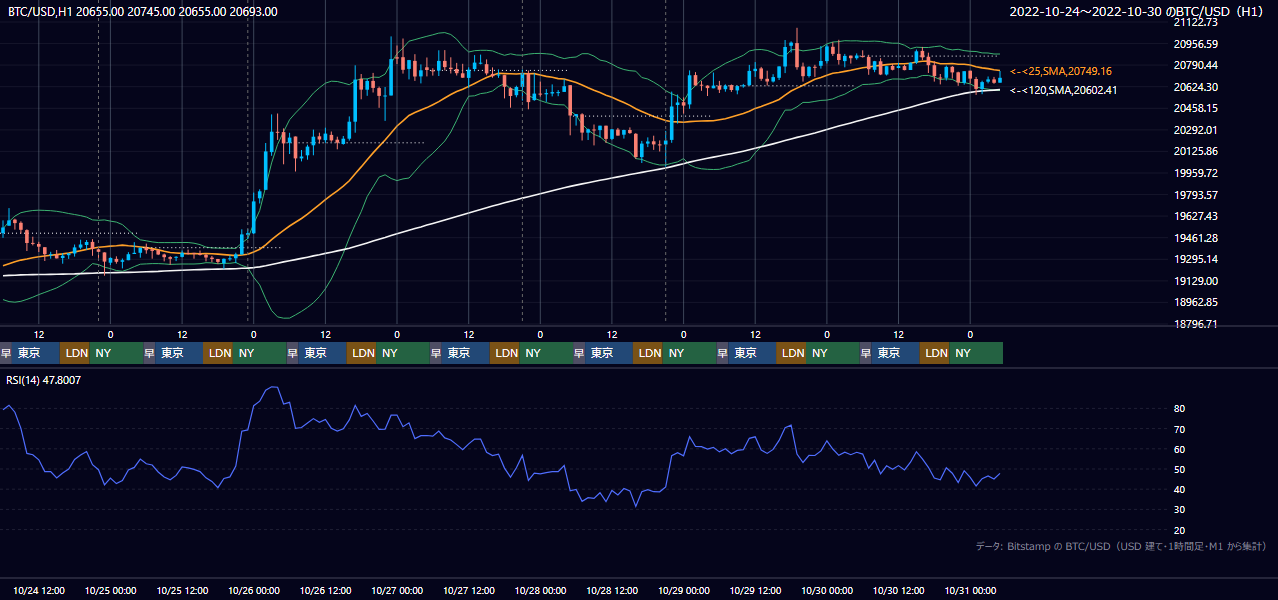The height and width of the screenshot is (600, 1278).
Task: Click the rightmost 東京 session block
Action: point(896,353)
